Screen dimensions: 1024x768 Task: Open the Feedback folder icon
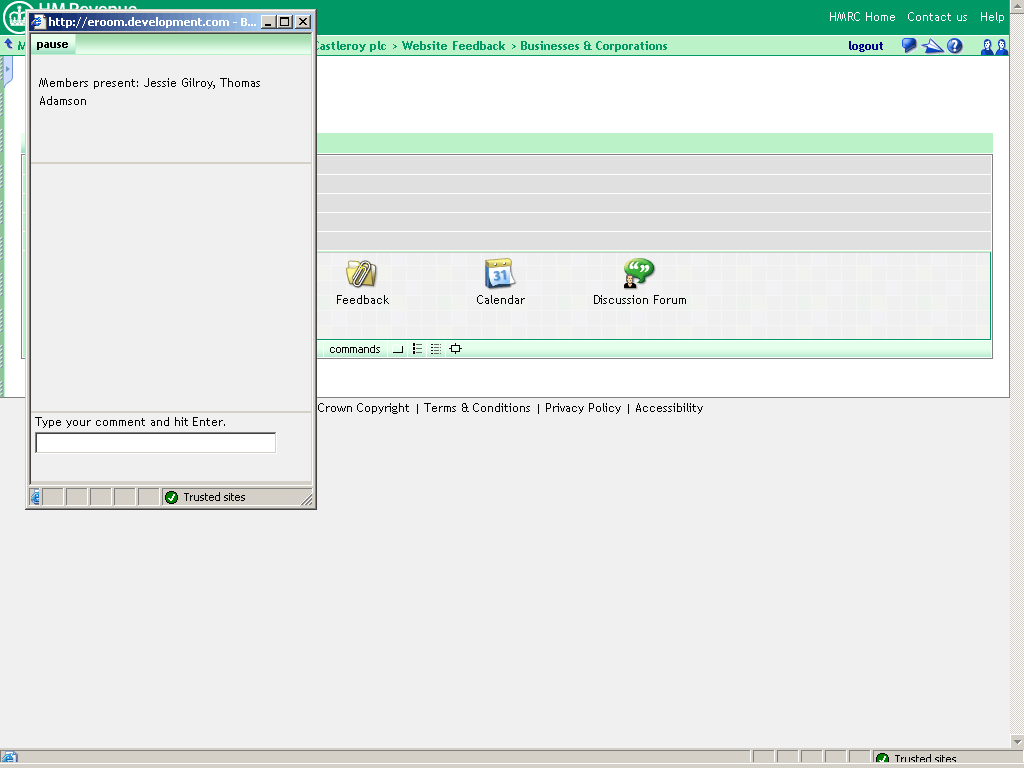click(x=361, y=274)
